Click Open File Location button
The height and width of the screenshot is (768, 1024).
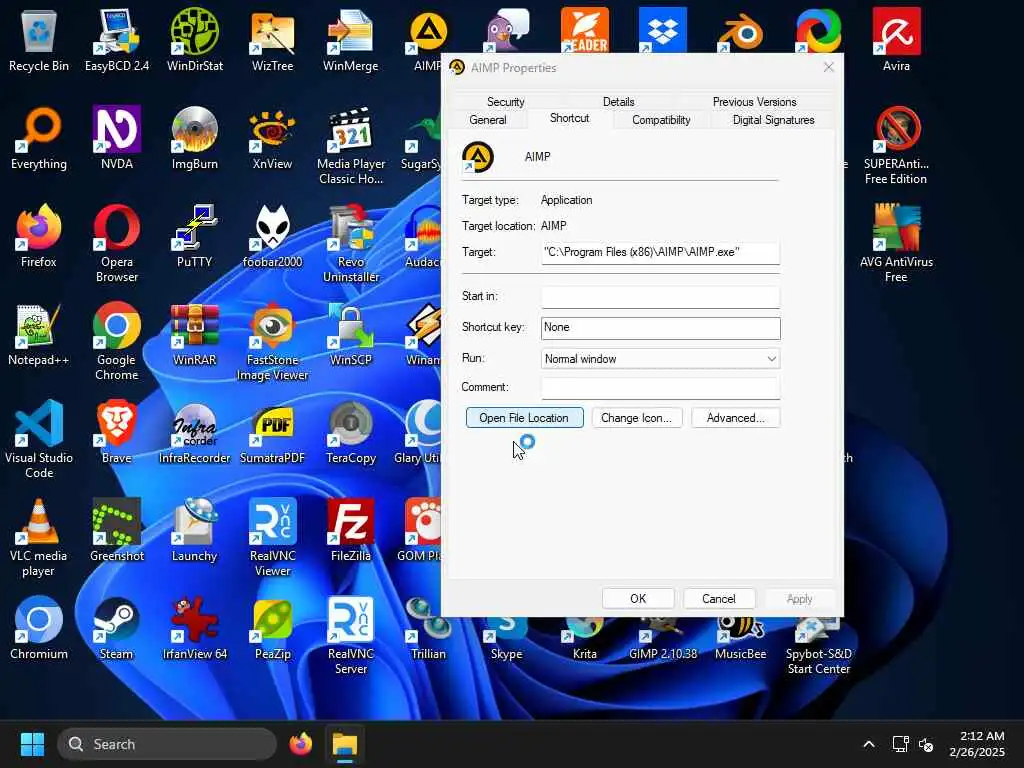pyautogui.click(x=524, y=418)
